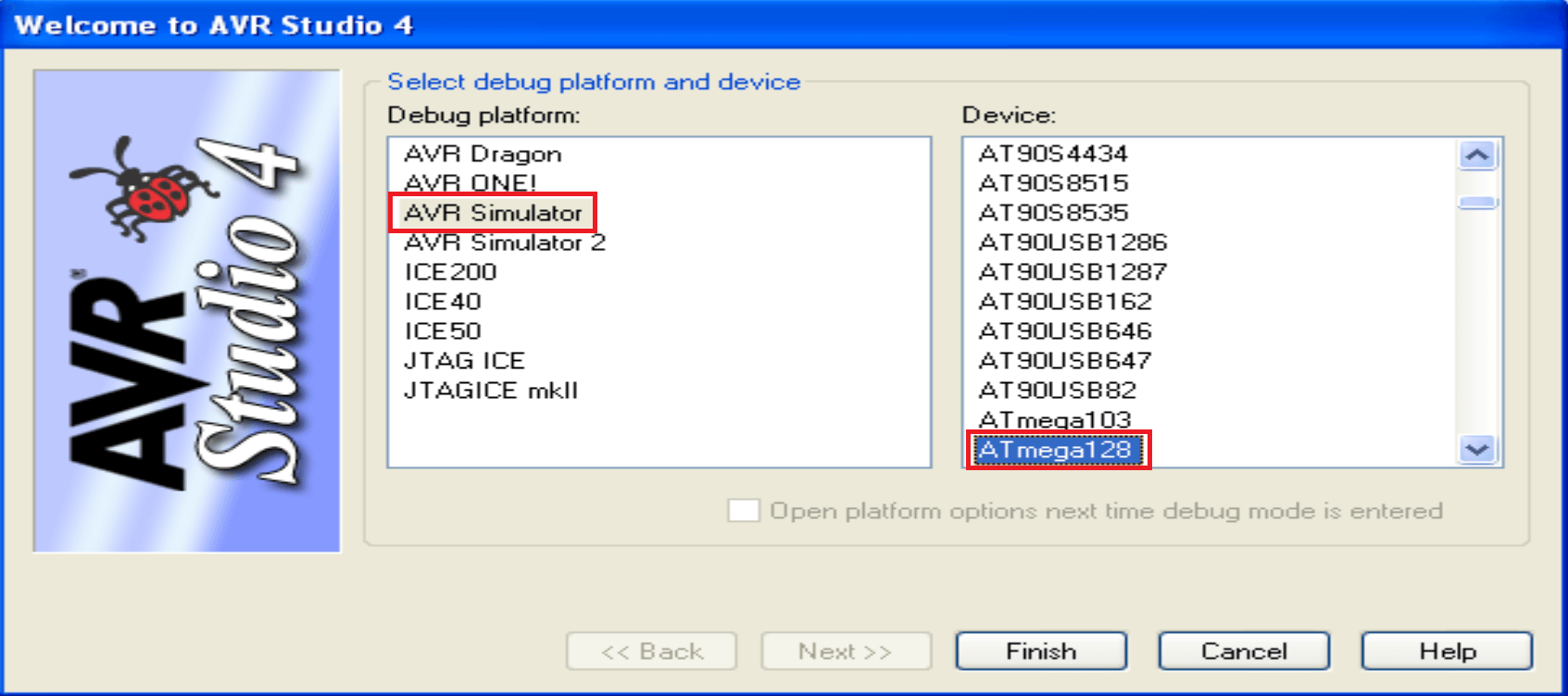Choose AT90USB1287 device
Screen dimensions: 1568x696
pos(1073,272)
